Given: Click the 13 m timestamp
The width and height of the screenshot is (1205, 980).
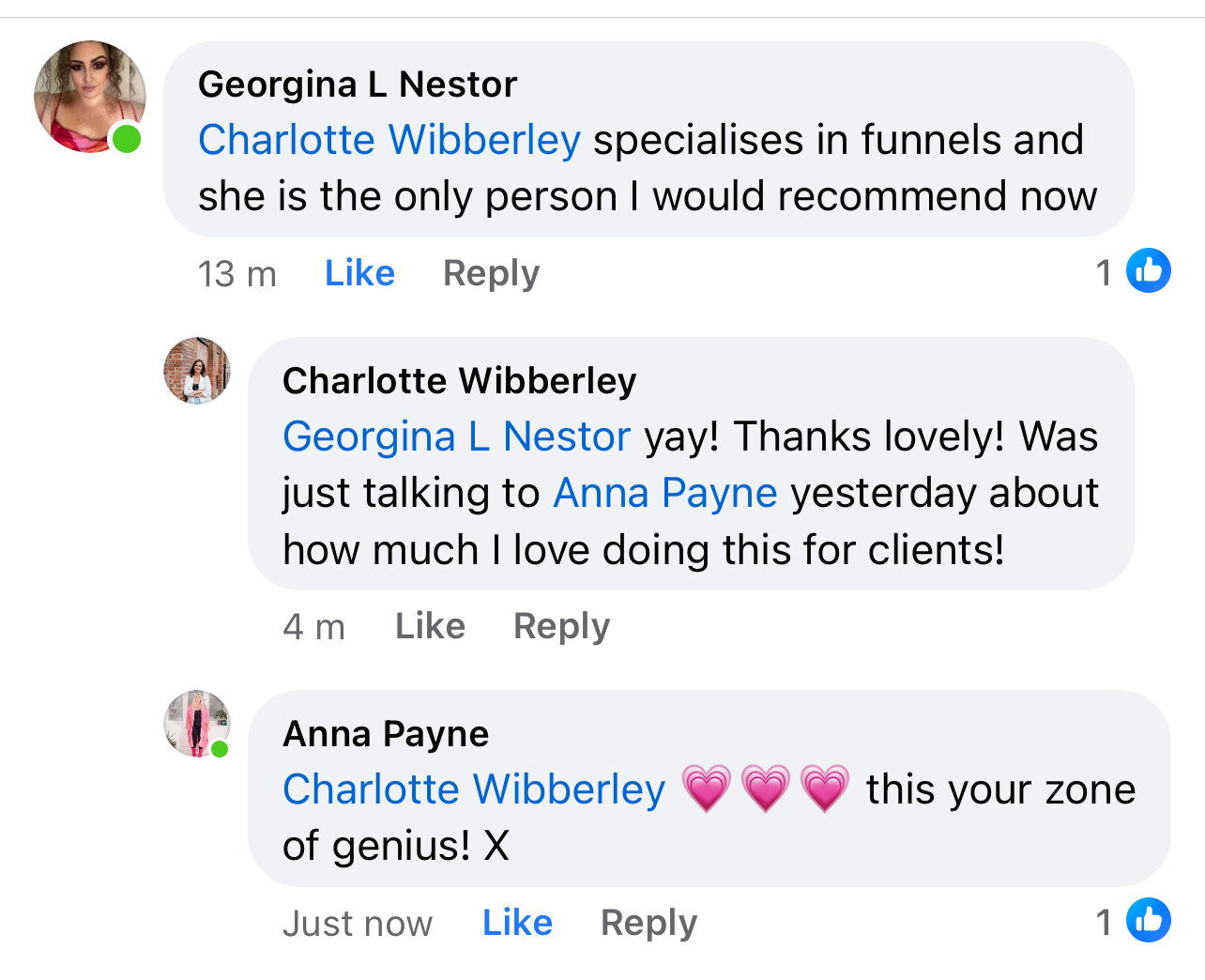Looking at the screenshot, I should pos(236,274).
